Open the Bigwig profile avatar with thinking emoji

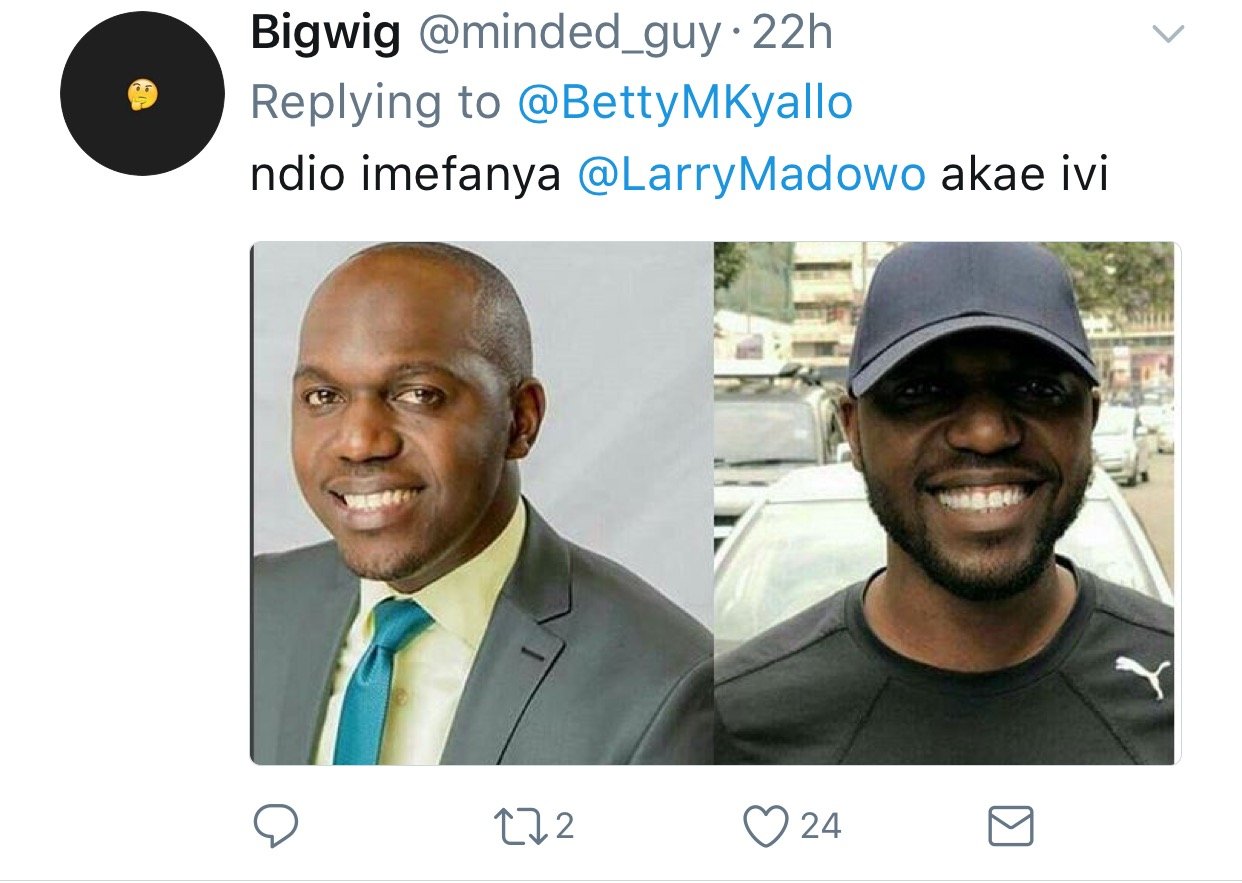142,95
